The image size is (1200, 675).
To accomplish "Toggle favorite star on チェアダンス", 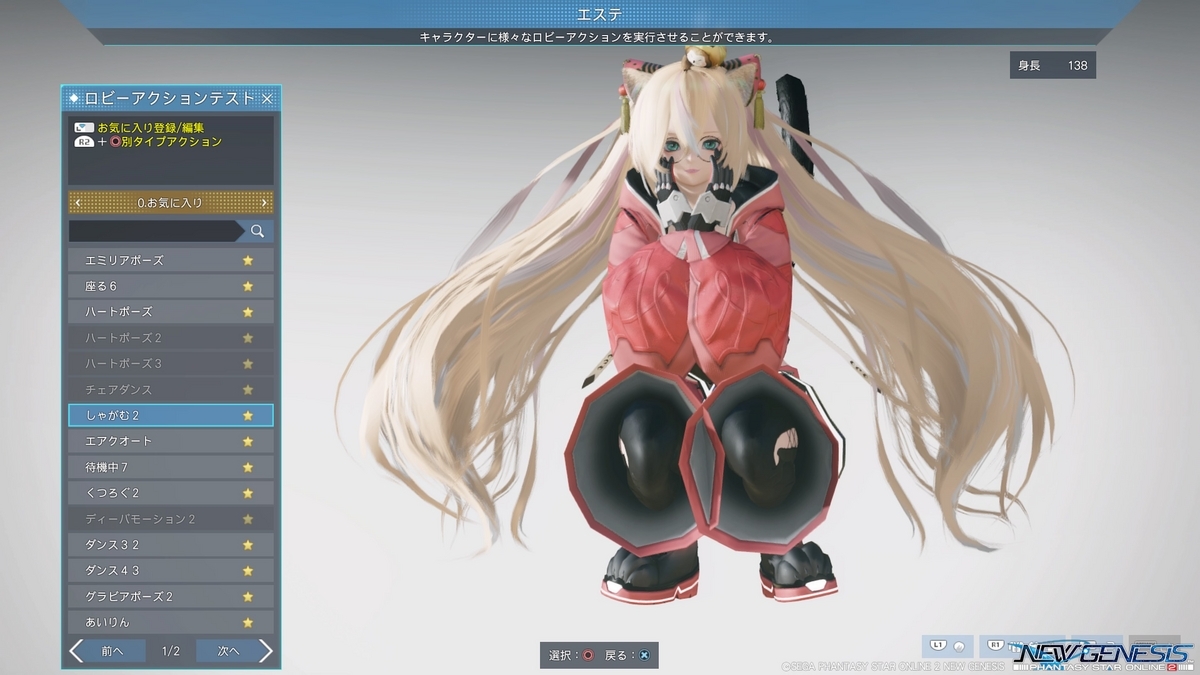I will tap(248, 390).
